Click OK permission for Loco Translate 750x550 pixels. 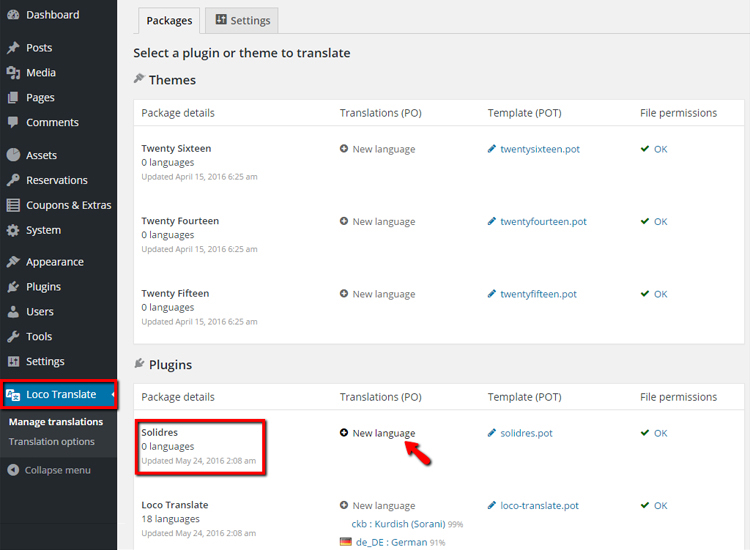[x=661, y=506]
